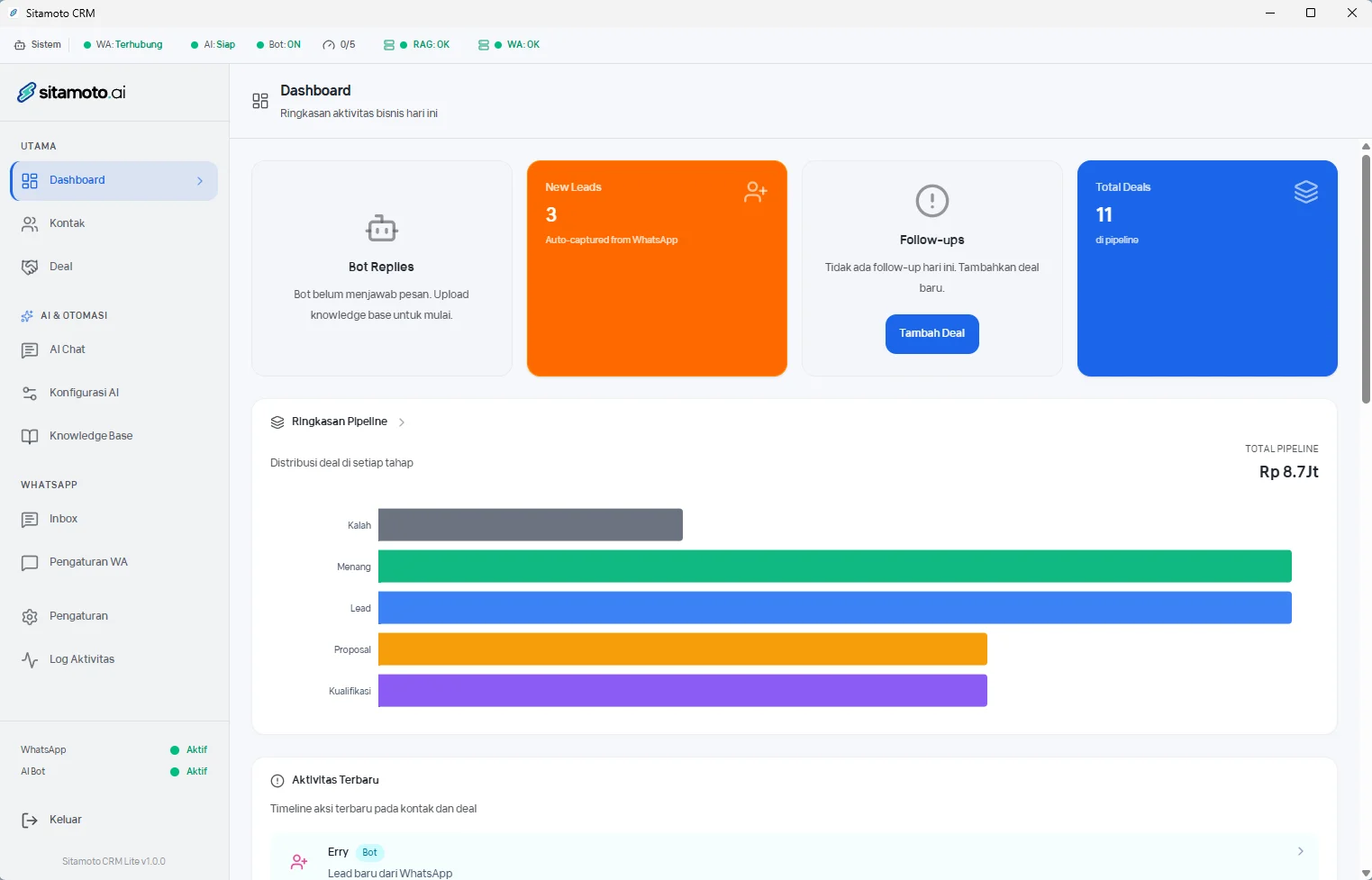Open Kontak in the sidebar
This screenshot has height=880, width=1372.
(x=114, y=224)
